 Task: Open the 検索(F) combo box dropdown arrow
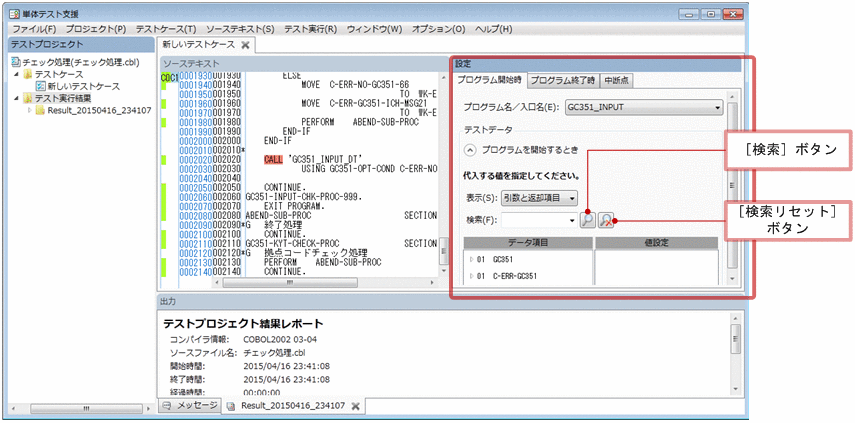(x=571, y=220)
